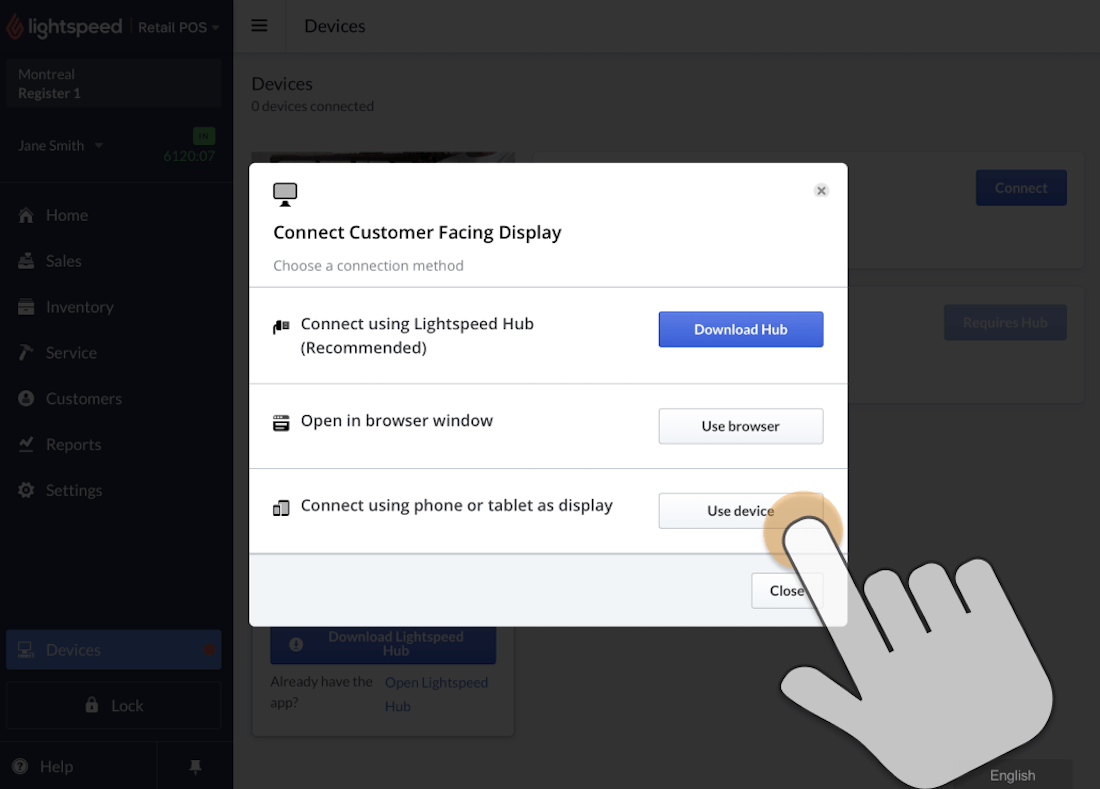Click the Home house icon
This screenshot has height=789, width=1100.
click(x=26, y=215)
